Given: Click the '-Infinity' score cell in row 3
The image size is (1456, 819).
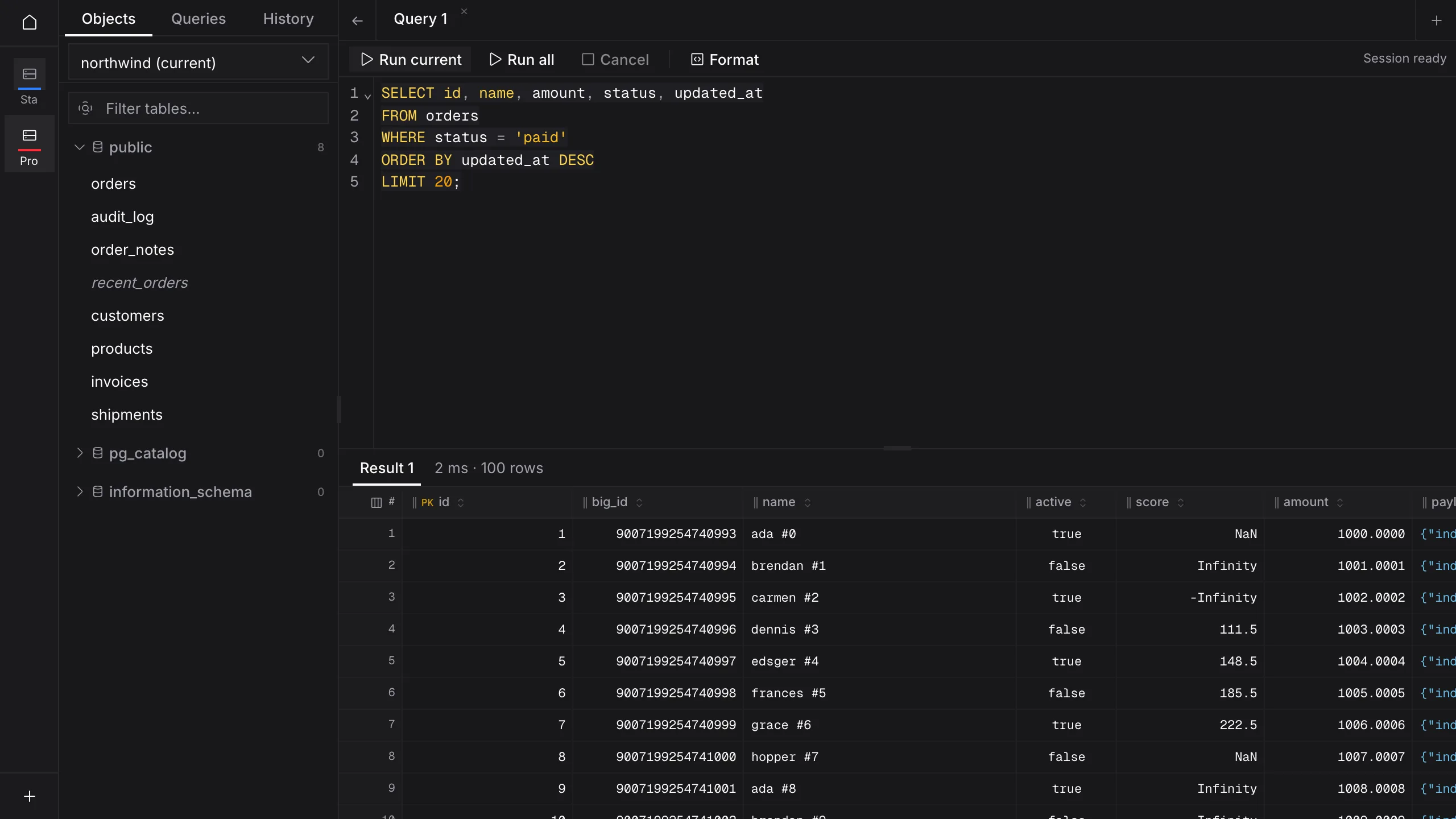Looking at the screenshot, I should (1190, 598).
